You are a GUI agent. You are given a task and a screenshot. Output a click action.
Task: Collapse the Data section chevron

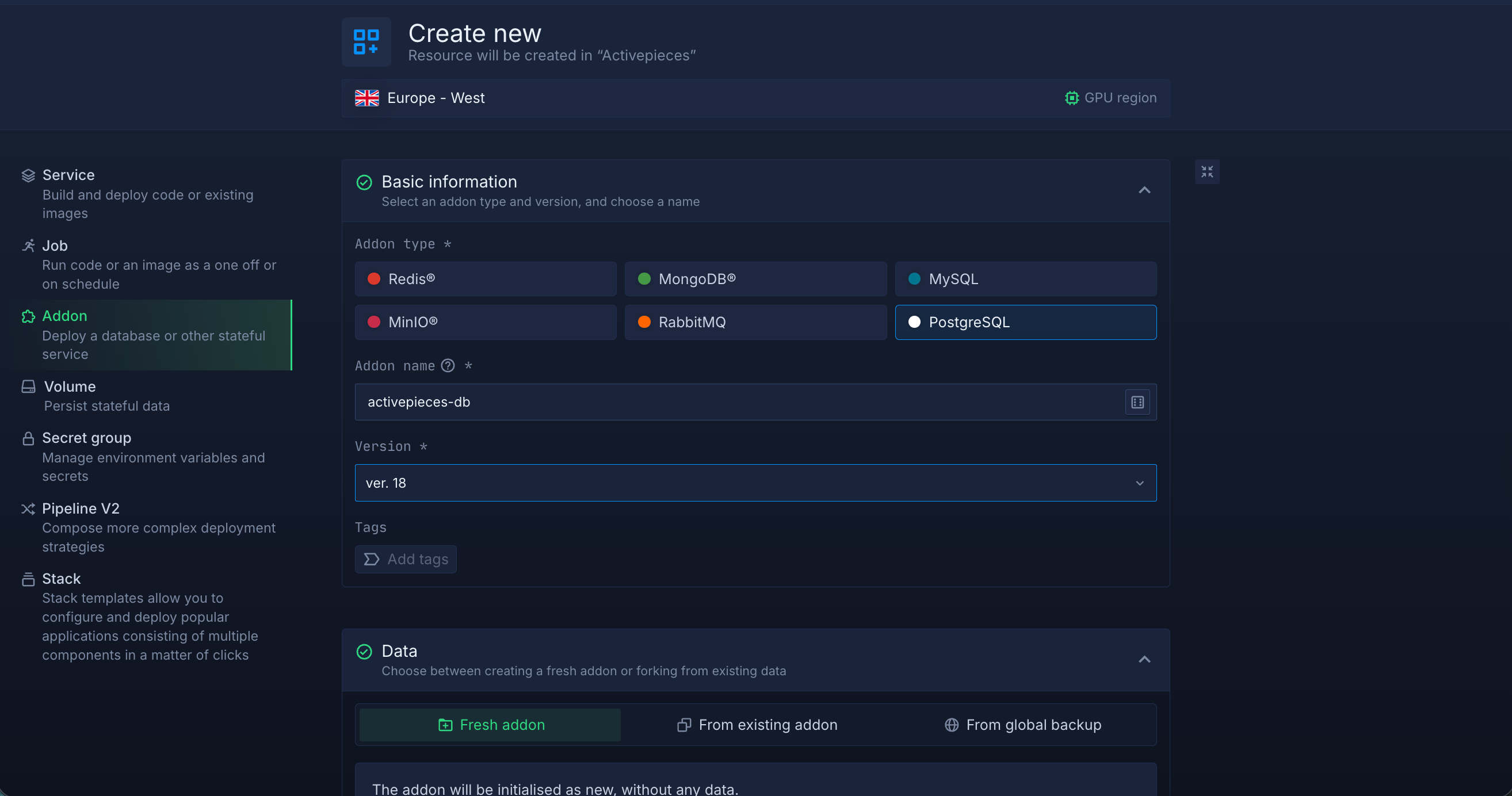tap(1144, 659)
